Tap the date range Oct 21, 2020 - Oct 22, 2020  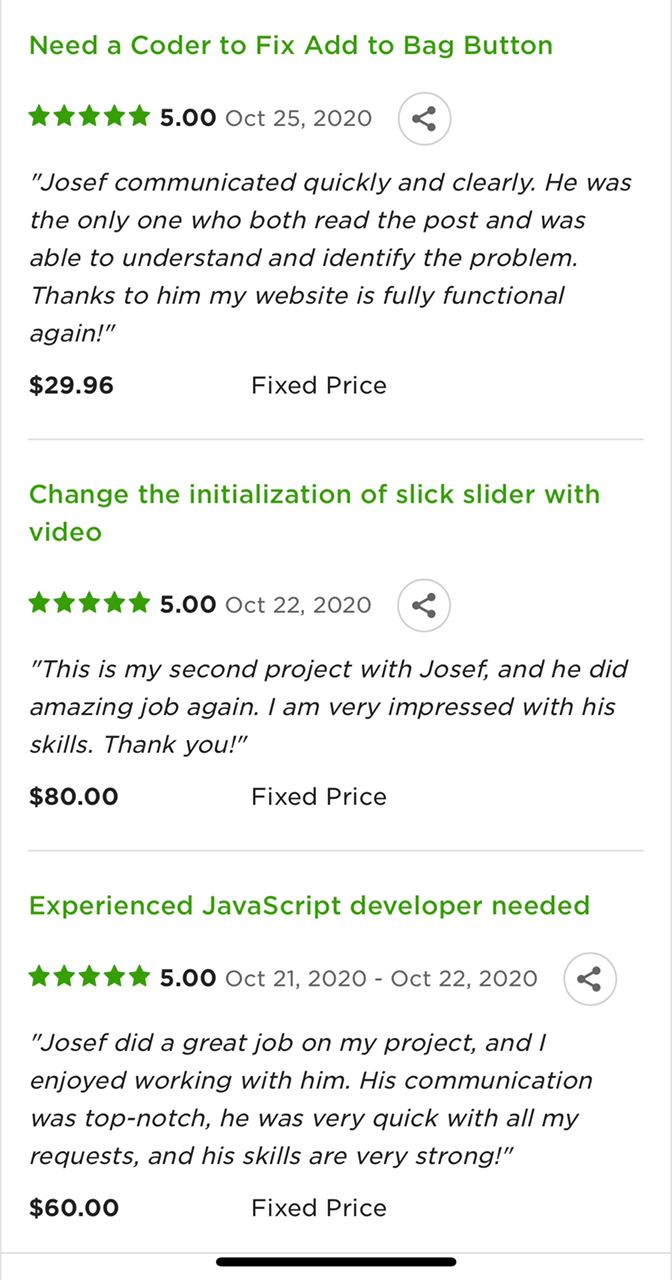pos(382,978)
